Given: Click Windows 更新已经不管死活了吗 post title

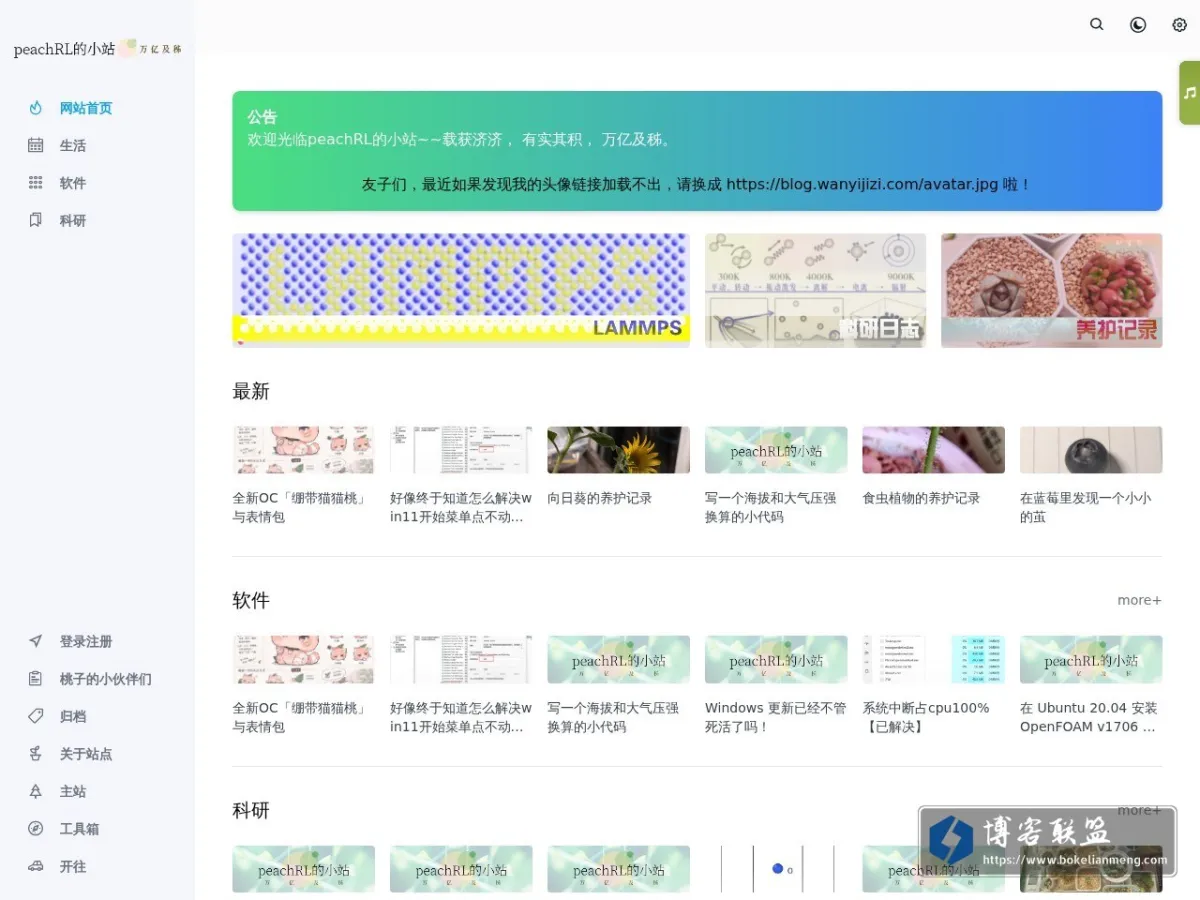Looking at the screenshot, I should tap(775, 717).
